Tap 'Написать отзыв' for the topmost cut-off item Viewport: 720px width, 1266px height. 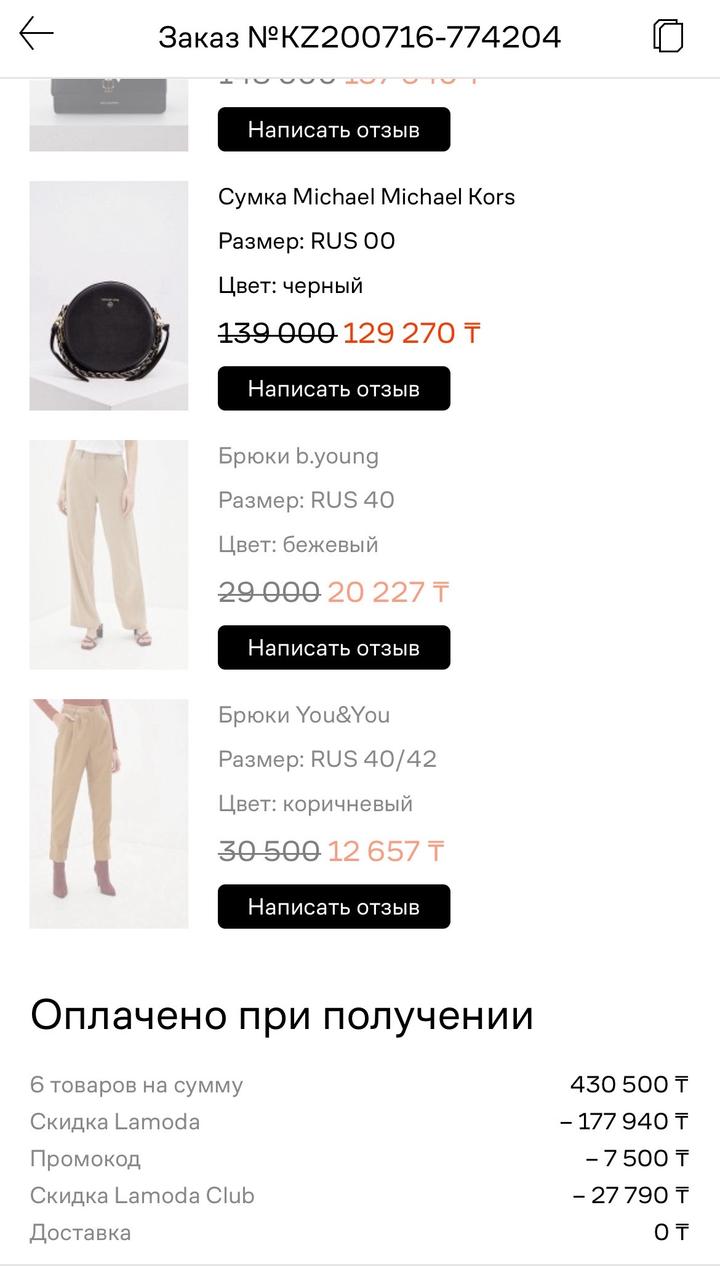click(334, 129)
